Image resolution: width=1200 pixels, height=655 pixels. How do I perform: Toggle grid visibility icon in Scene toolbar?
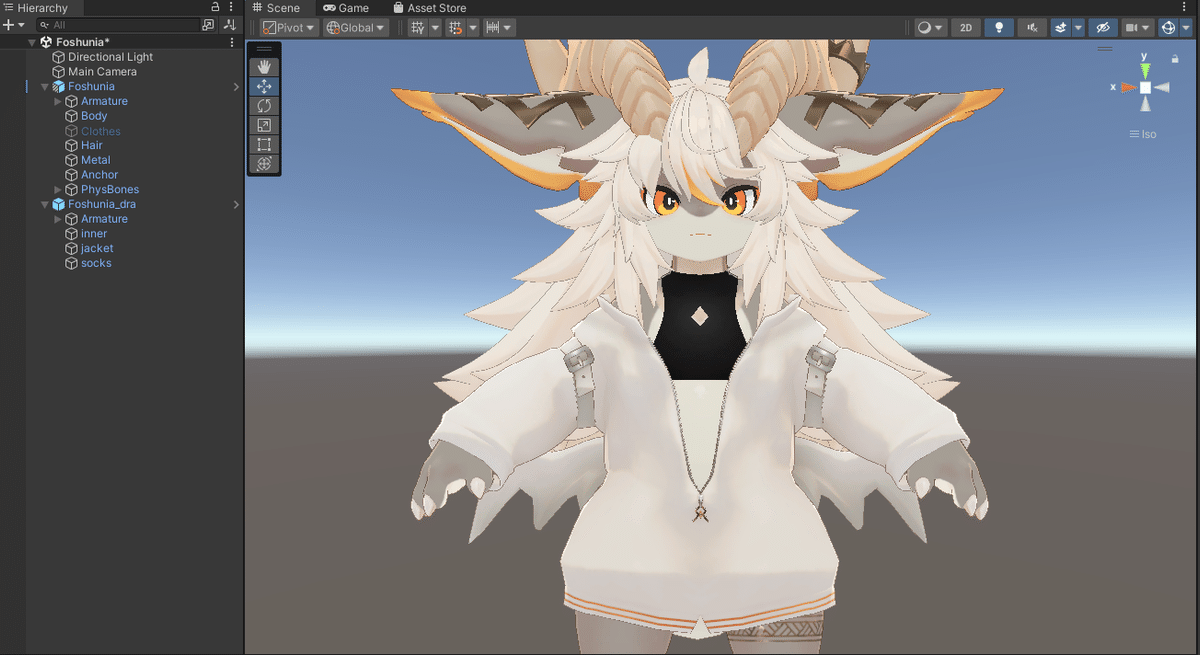(418, 28)
